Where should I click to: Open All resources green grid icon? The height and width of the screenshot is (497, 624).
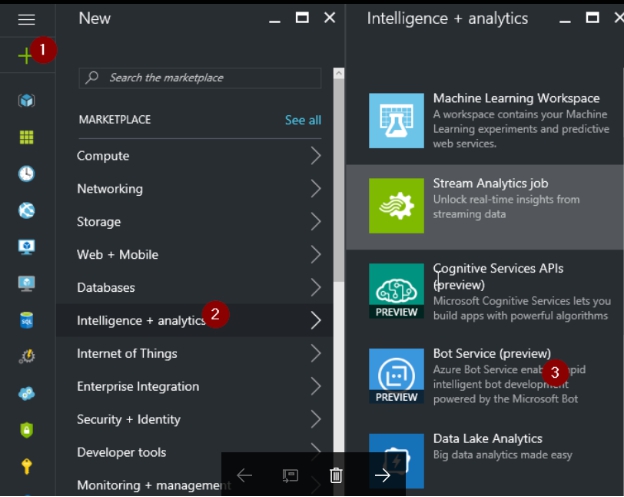click(26, 137)
